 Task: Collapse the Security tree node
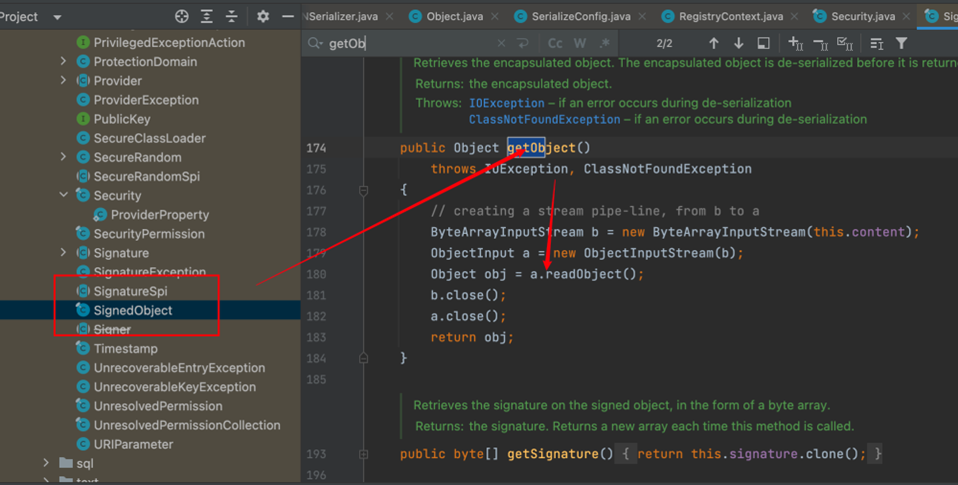[x=64, y=195]
